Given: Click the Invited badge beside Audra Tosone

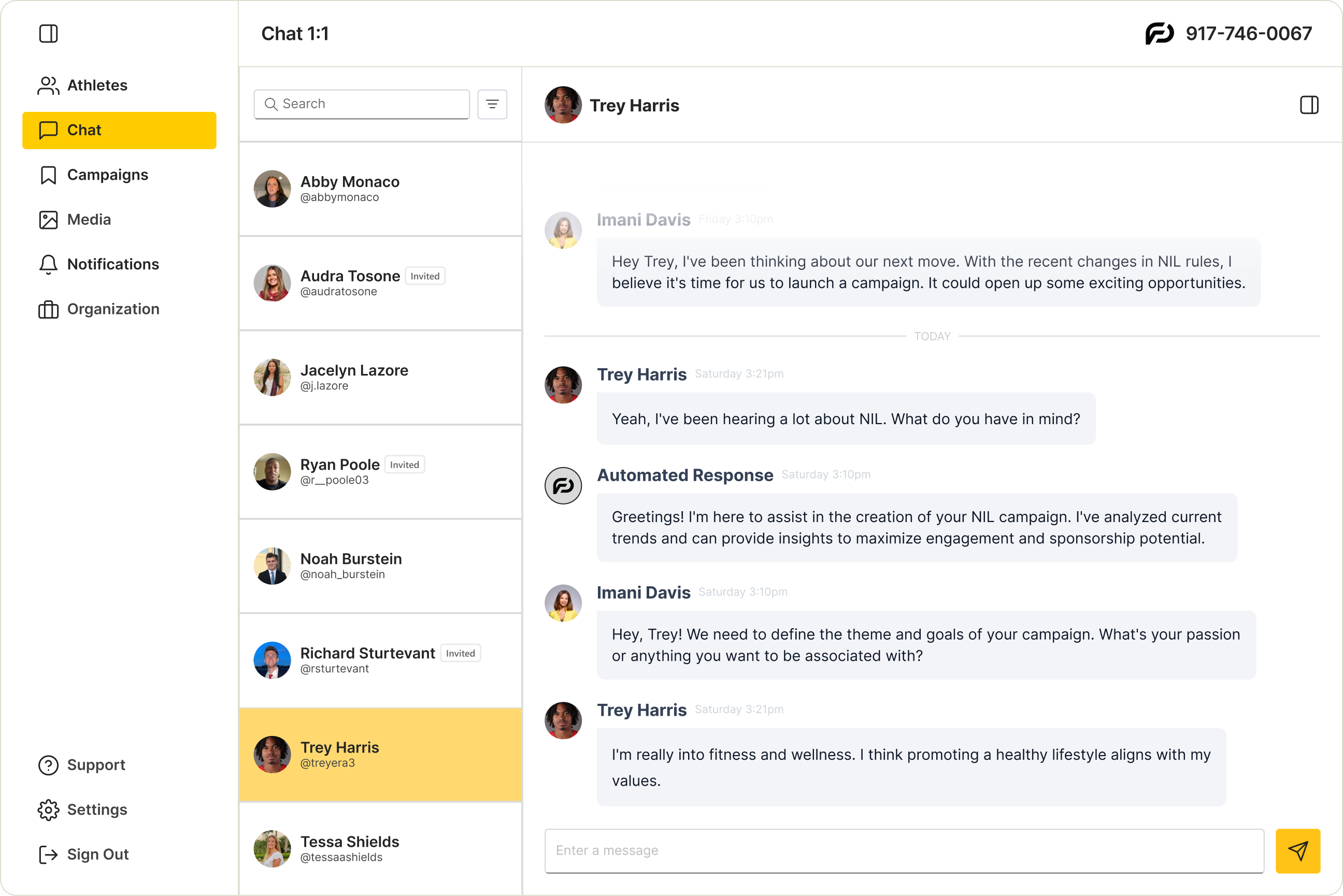Looking at the screenshot, I should 425,276.
